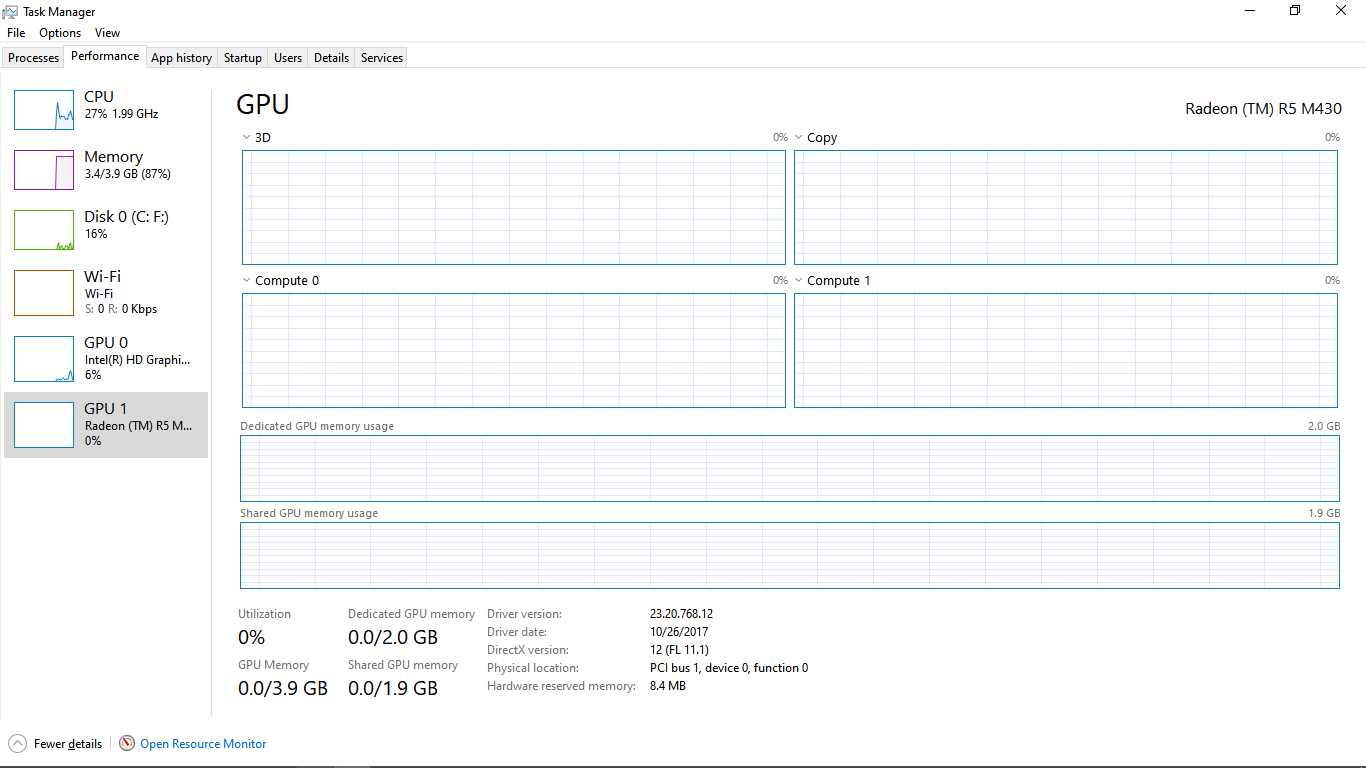Select the Performance tab
This screenshot has width=1366, height=768.
pos(105,57)
